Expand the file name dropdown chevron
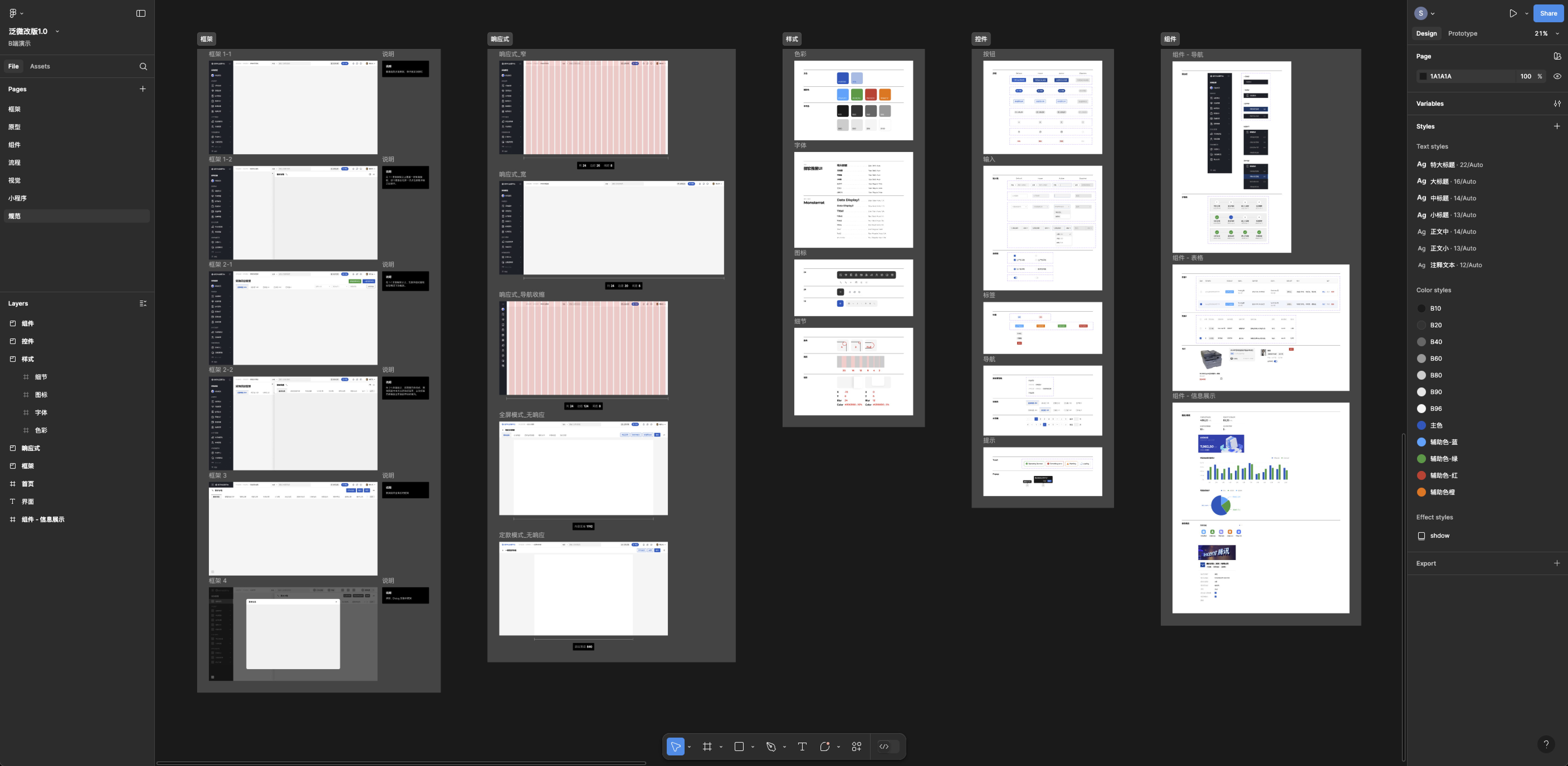The height and width of the screenshot is (766, 1568). (57, 32)
